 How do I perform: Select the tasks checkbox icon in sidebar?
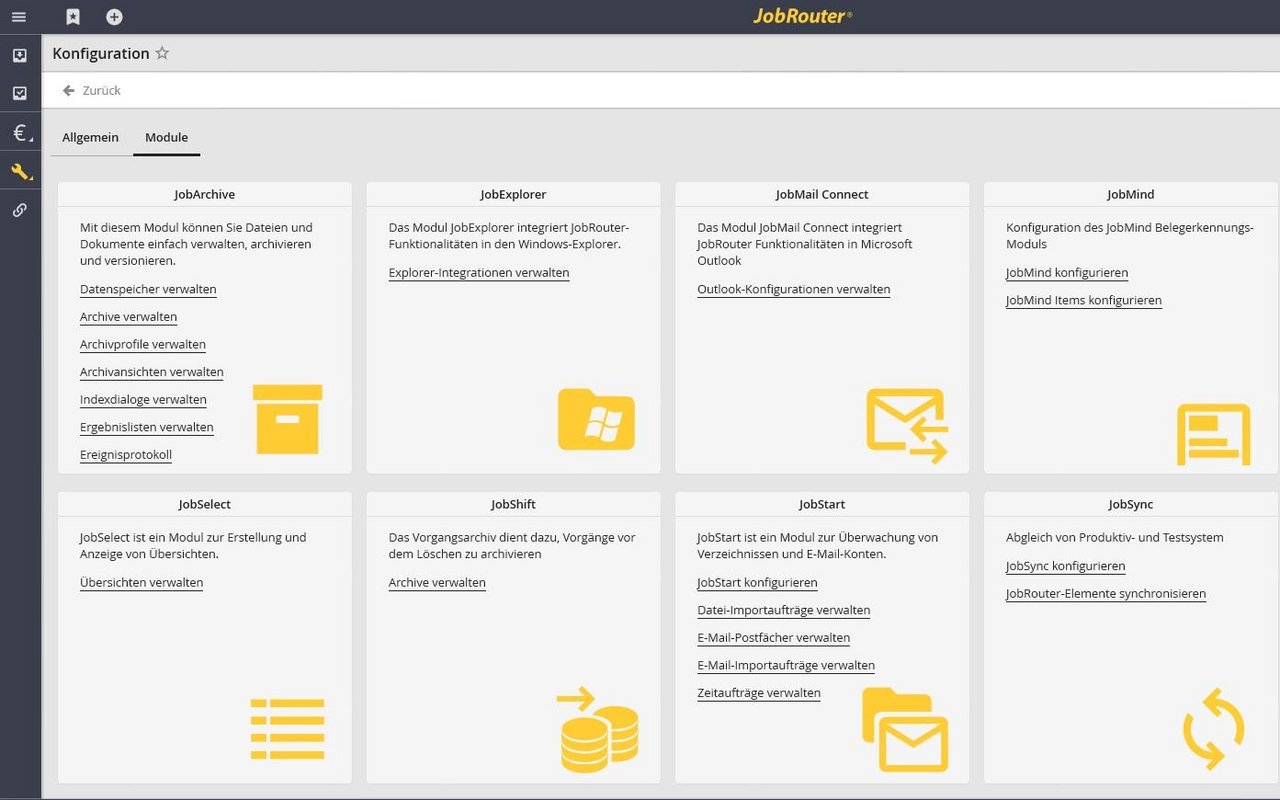coord(19,93)
